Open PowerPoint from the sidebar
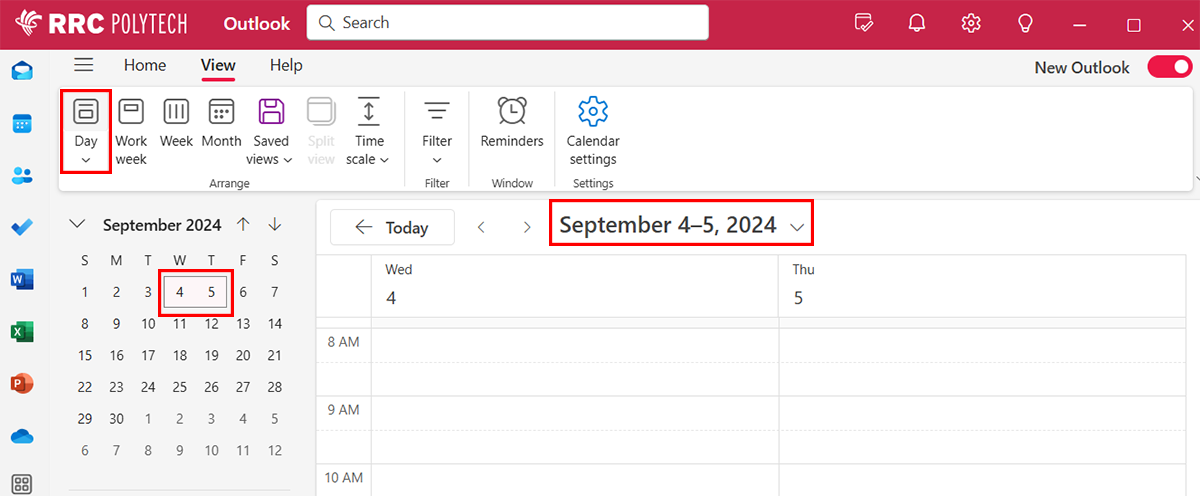1200x496 pixels. 22,383
